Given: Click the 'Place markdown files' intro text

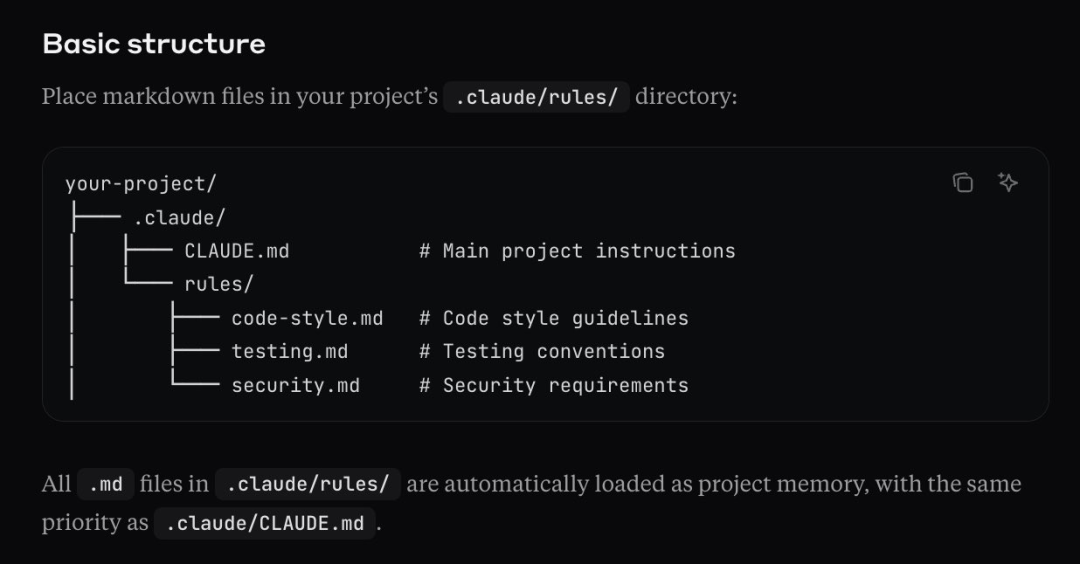Looking at the screenshot, I should pyautogui.click(x=166, y=98).
